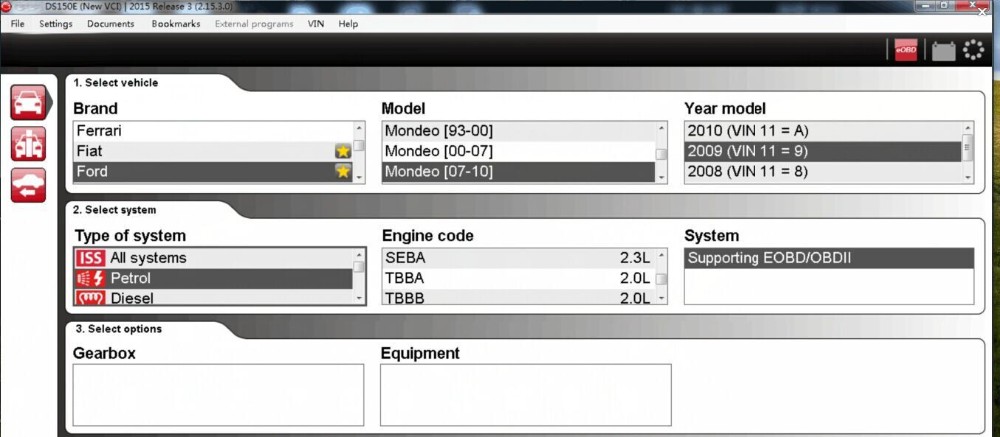Click the car with back arrow sidebar icon
The height and width of the screenshot is (437, 1000).
tap(28, 185)
